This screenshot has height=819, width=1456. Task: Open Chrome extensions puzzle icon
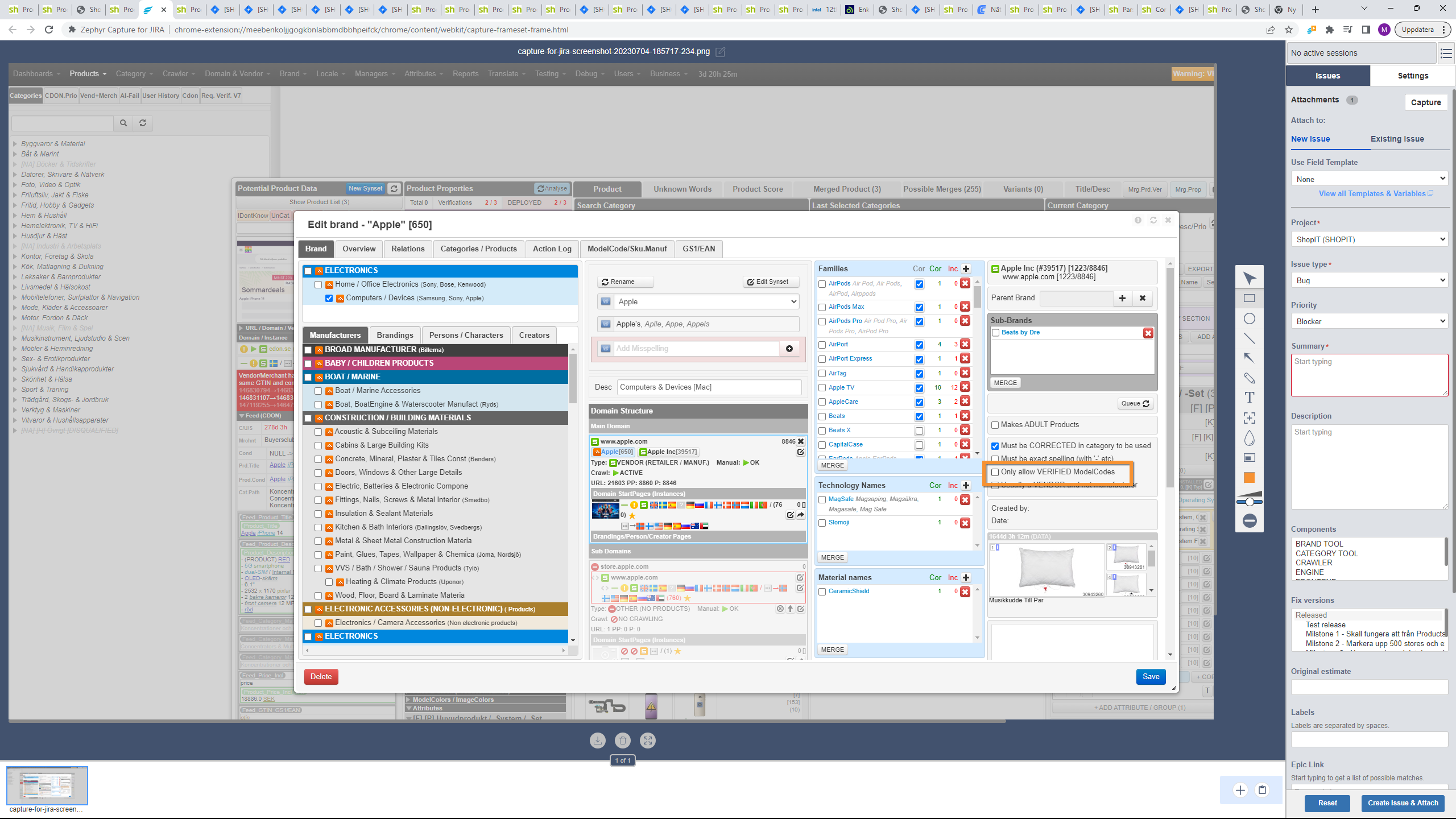pos(1329,30)
